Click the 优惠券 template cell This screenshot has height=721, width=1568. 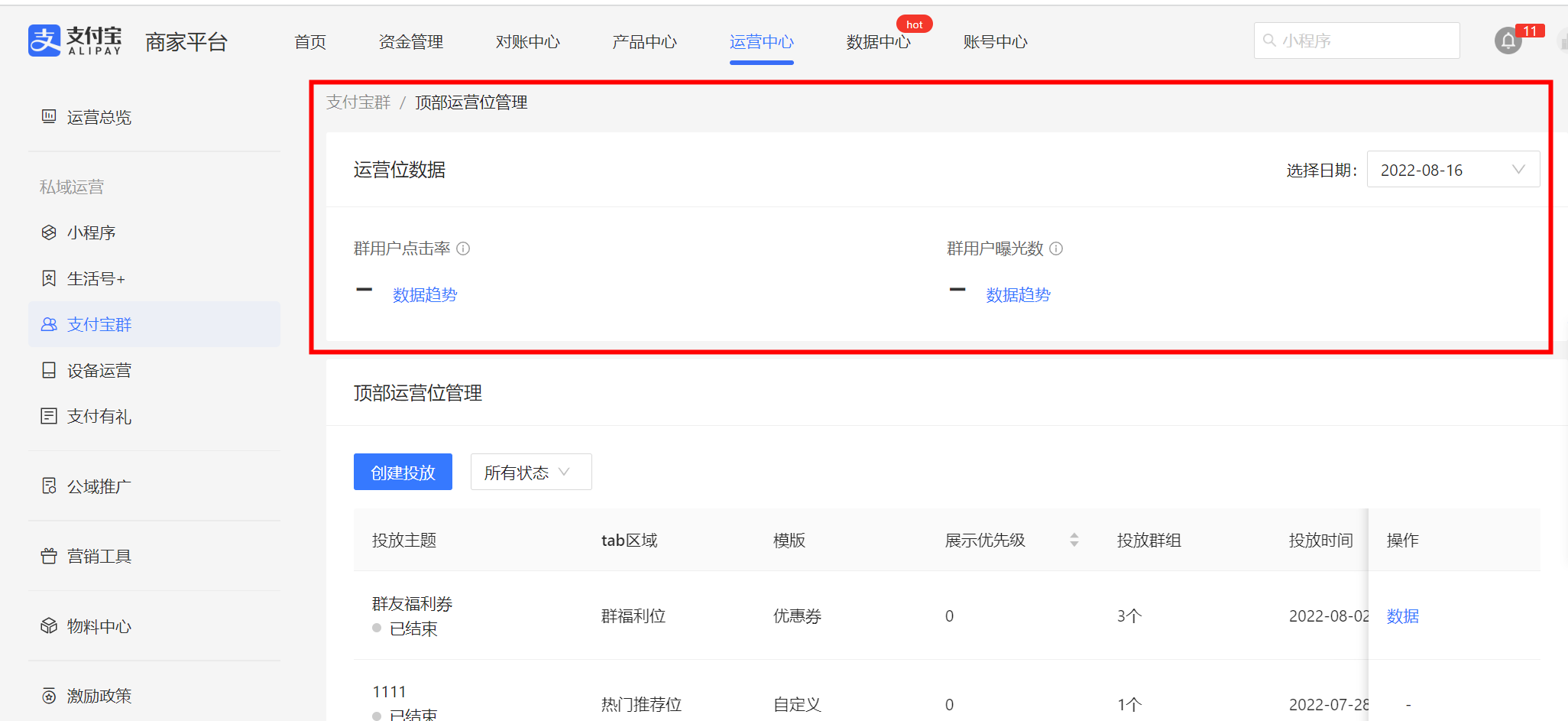(x=797, y=616)
